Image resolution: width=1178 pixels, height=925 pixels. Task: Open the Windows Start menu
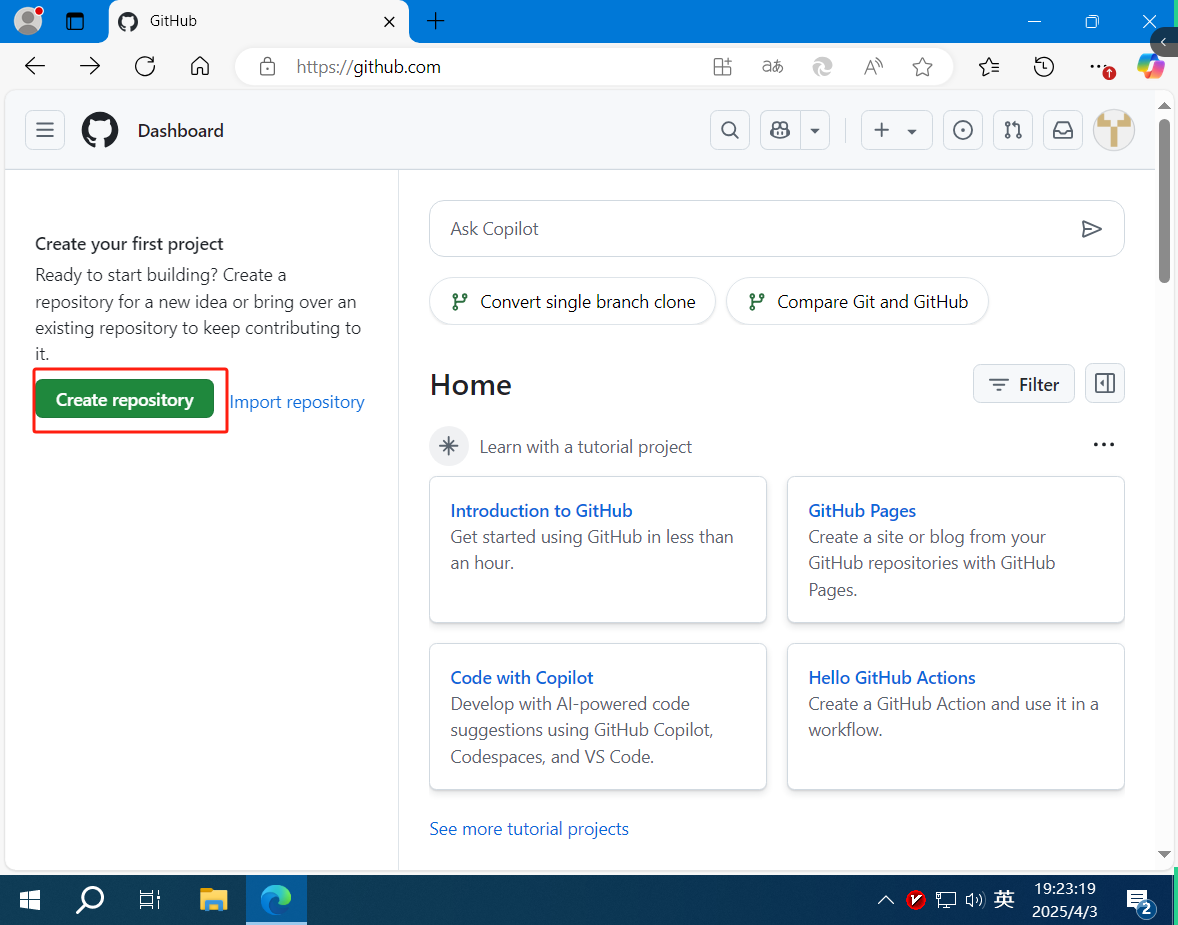click(x=30, y=899)
